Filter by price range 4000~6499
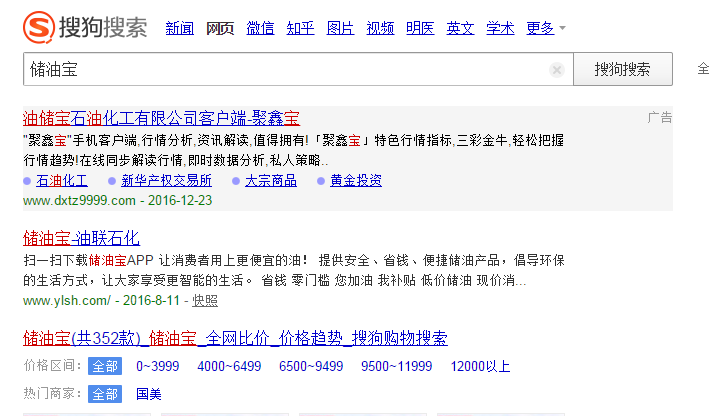Image resolution: width=710 pixels, height=416 pixels. 229,366
